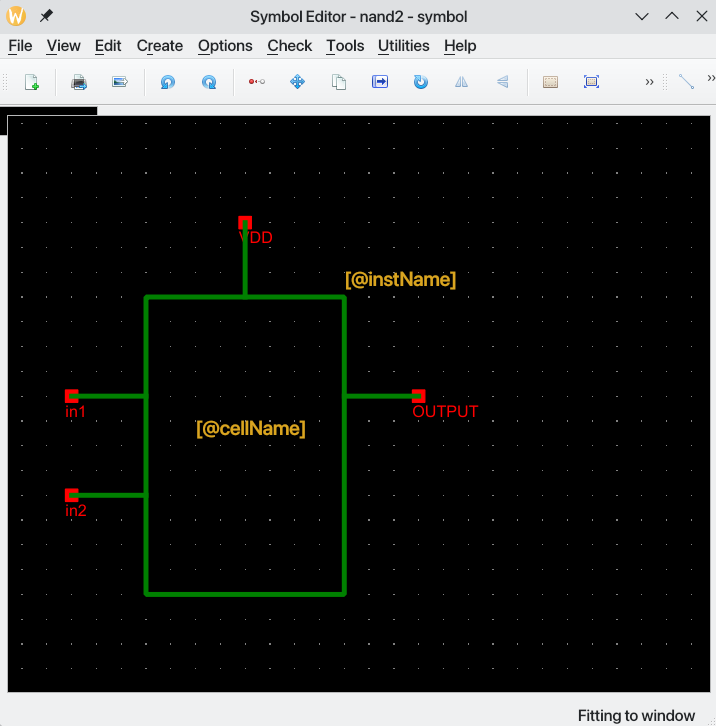Viewport: 716px width, 726px height.
Task: Click the redo arrow icon
Action: tap(209, 82)
